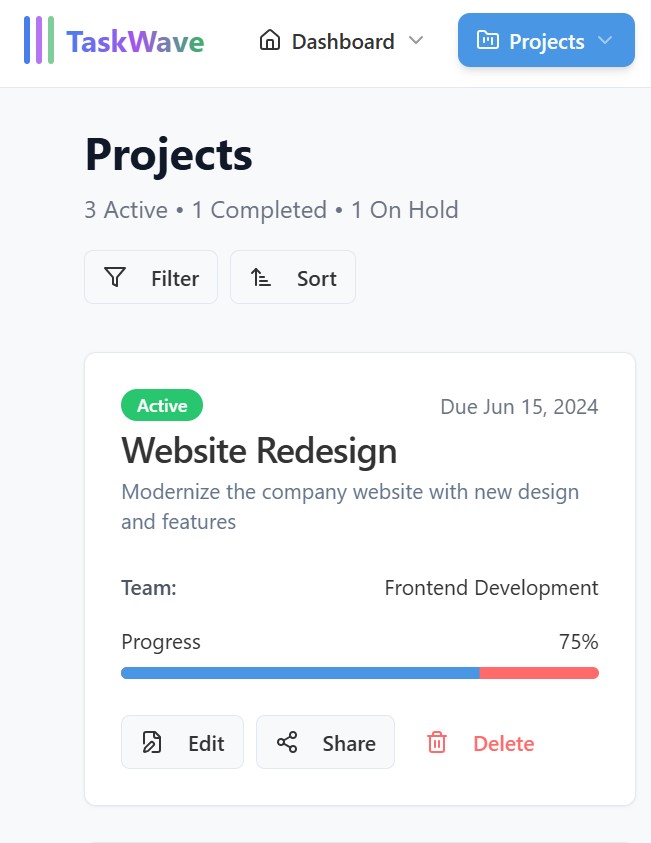Click the pencil icon on the Edit button
The width and height of the screenshot is (651, 843).
[x=152, y=743]
